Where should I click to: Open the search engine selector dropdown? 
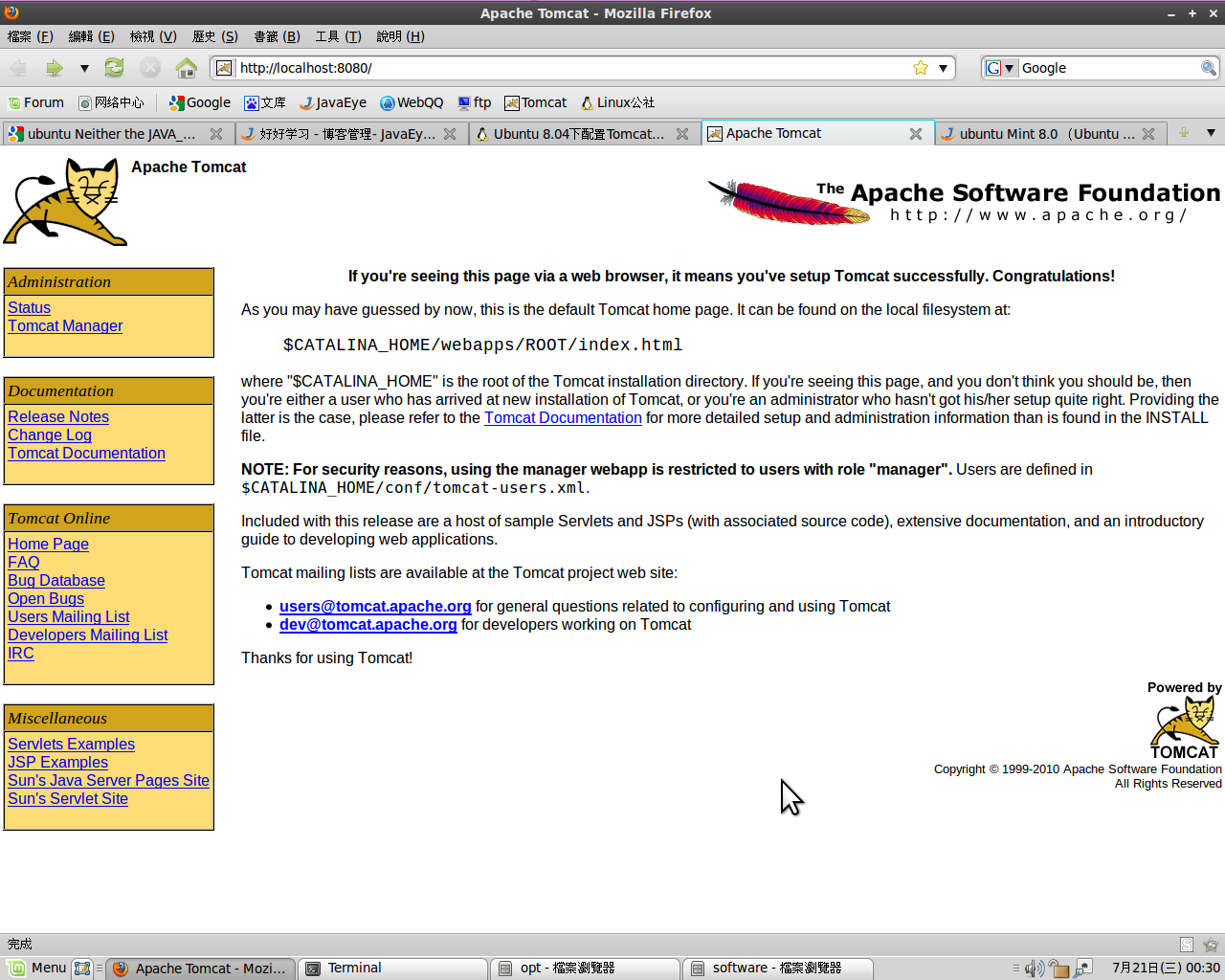pyautogui.click(x=1001, y=68)
